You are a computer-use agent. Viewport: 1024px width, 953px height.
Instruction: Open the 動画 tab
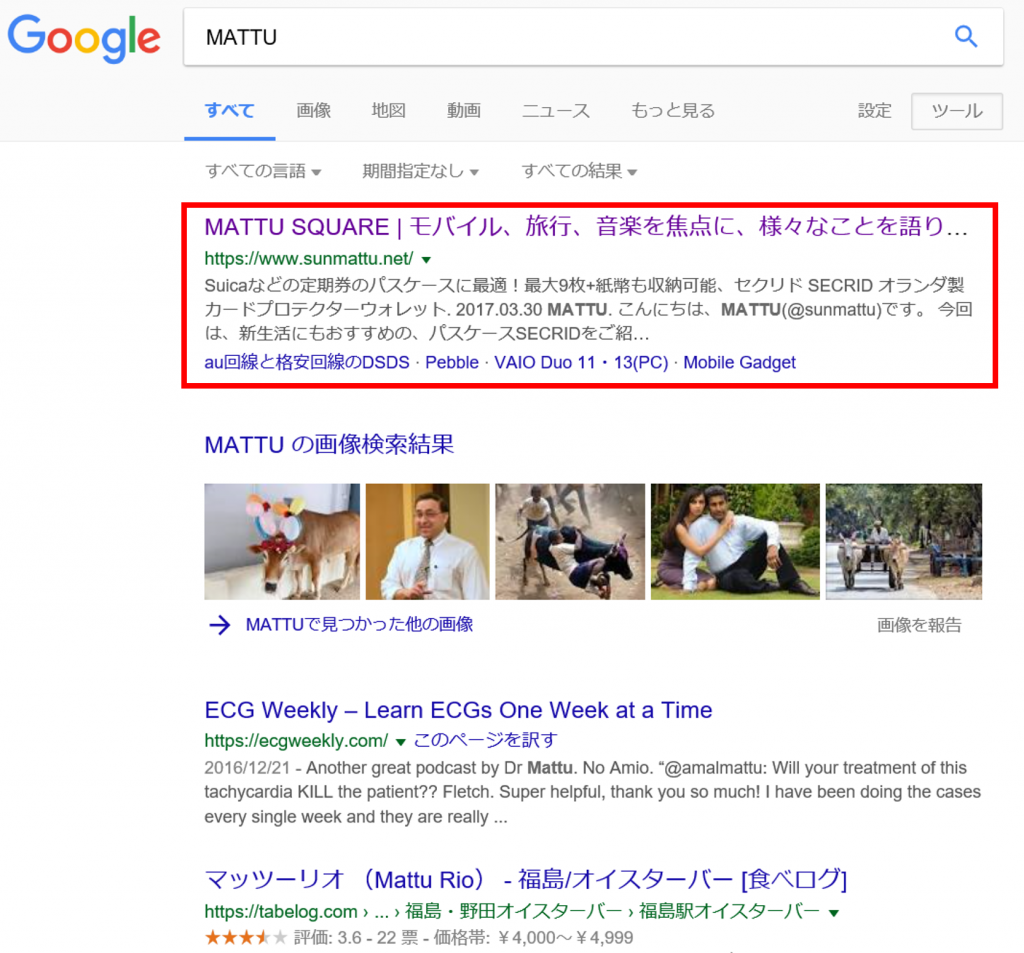[464, 110]
